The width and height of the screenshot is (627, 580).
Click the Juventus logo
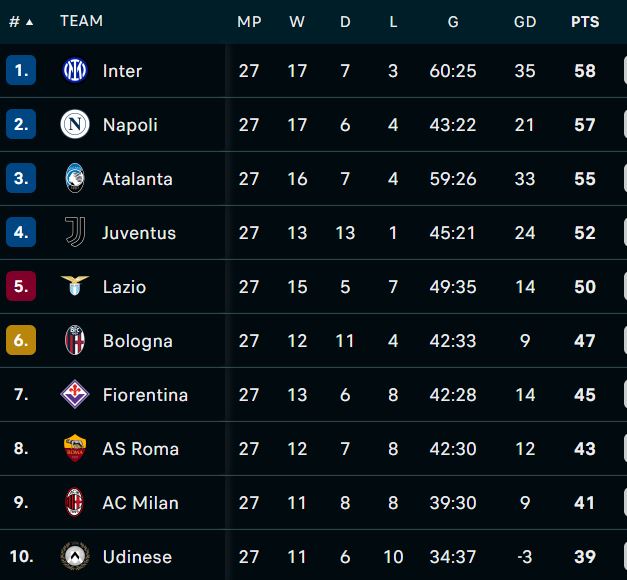(x=75, y=232)
